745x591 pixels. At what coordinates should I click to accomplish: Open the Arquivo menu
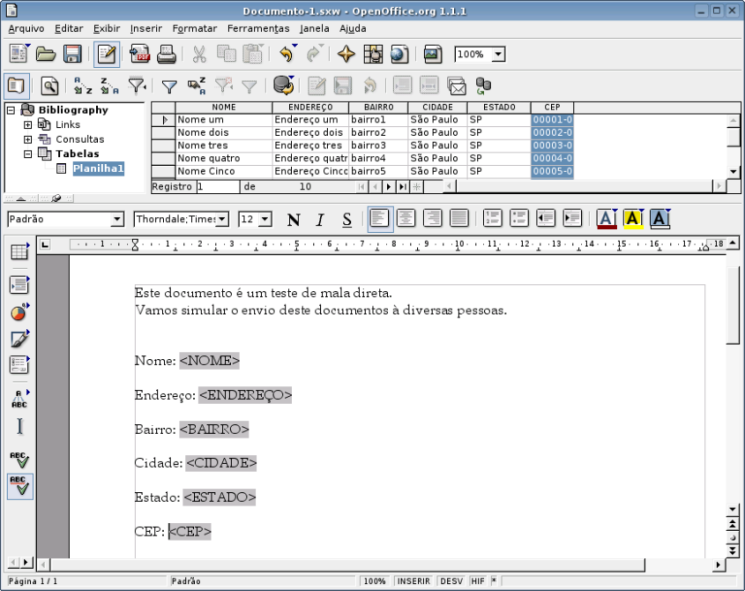26,29
